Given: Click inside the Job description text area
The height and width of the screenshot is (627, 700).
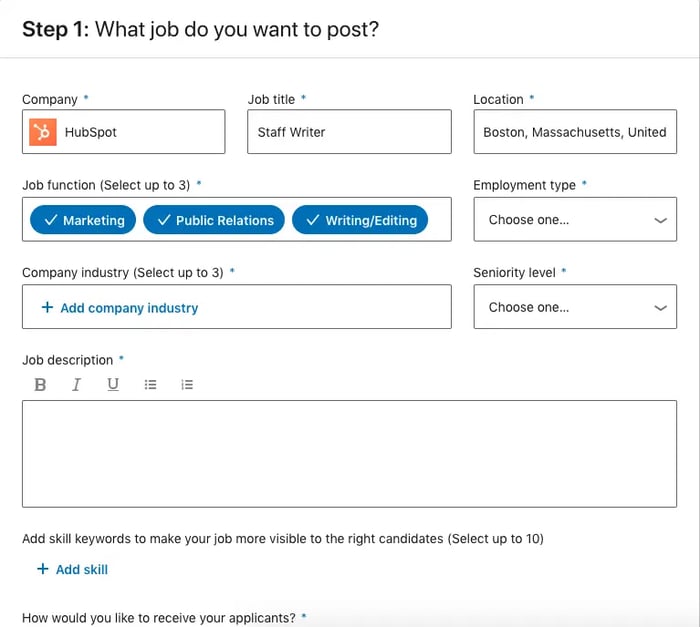Looking at the screenshot, I should click(349, 453).
